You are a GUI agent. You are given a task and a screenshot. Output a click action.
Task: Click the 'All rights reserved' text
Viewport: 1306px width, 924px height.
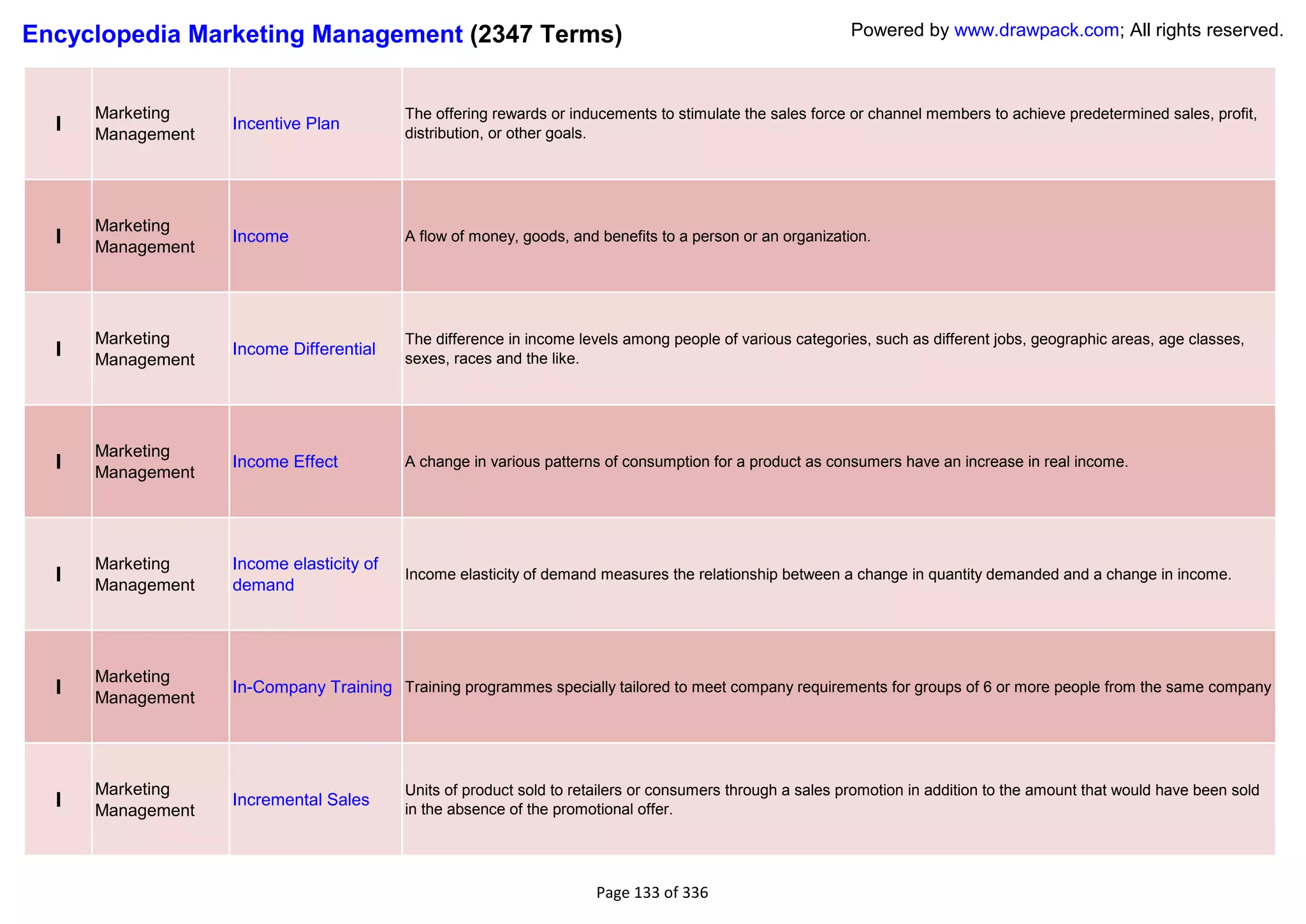[1207, 30]
